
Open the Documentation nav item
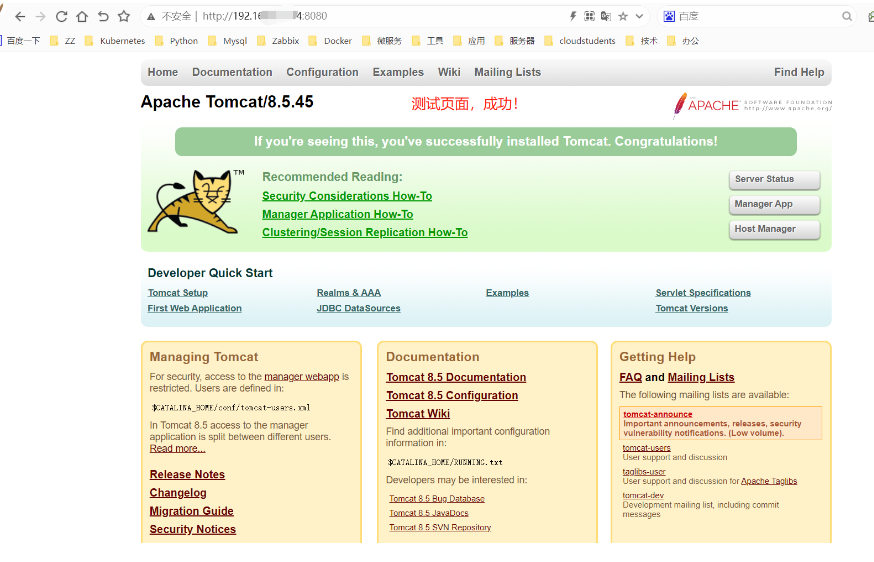[232, 72]
